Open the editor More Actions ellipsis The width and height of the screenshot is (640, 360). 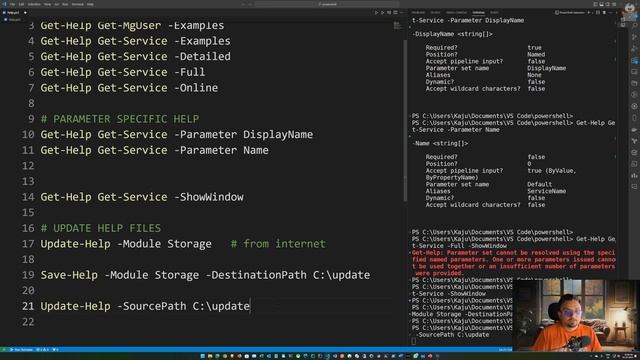(402, 13)
